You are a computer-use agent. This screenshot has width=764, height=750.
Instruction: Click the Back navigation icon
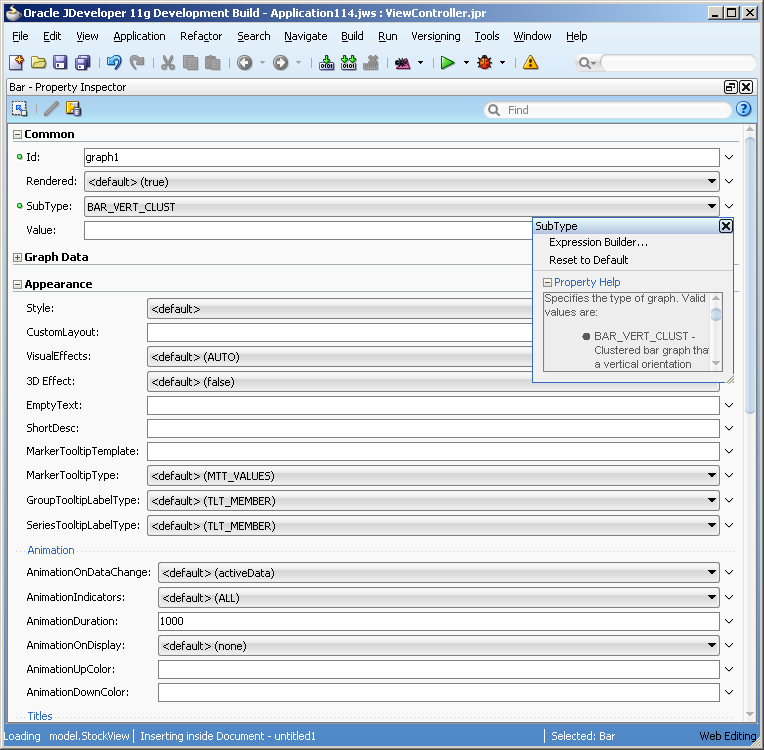245,62
